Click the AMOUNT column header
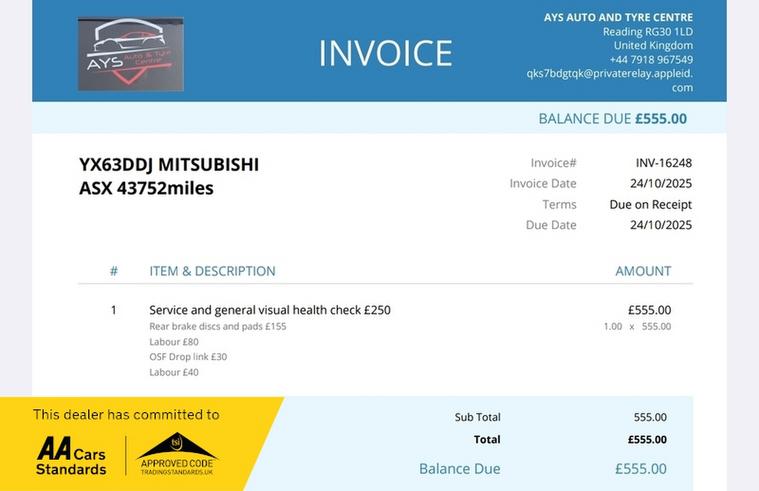The width and height of the screenshot is (759, 491). click(643, 271)
